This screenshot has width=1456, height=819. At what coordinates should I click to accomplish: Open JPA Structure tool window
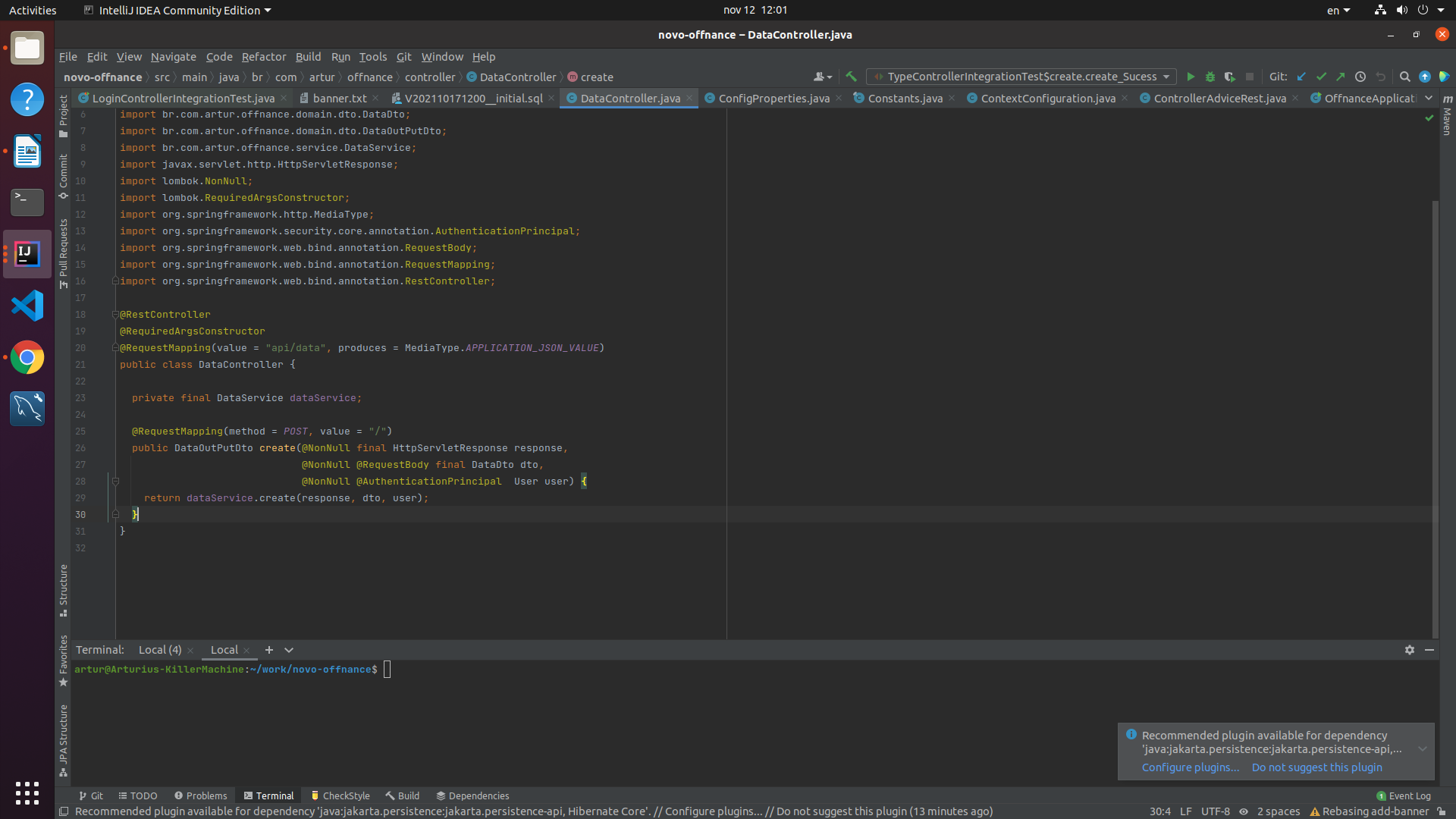(64, 740)
